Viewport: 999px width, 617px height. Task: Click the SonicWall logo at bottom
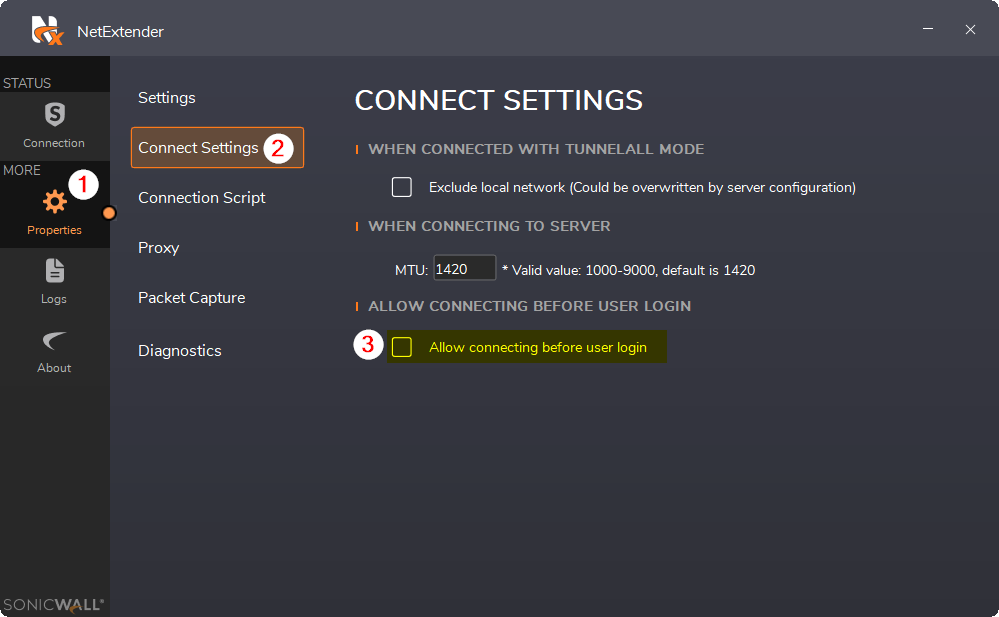coord(53,605)
